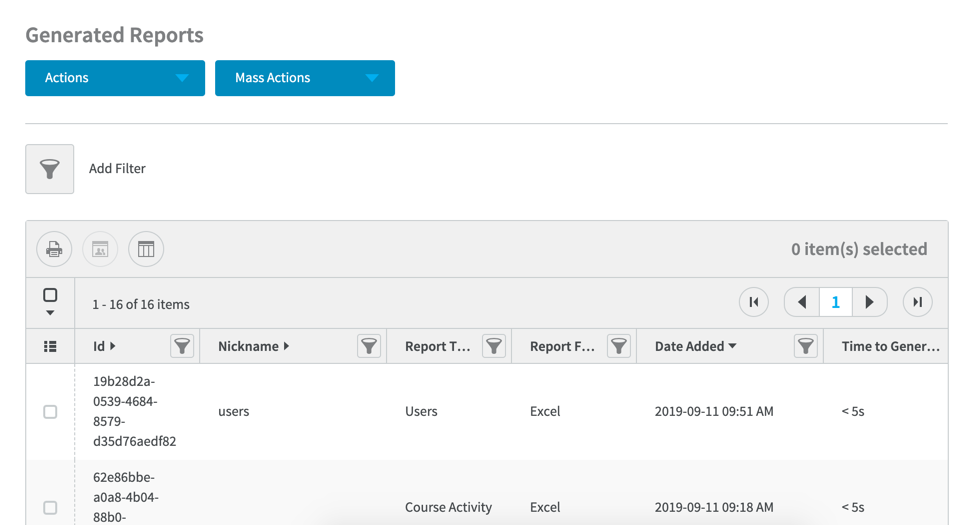Click the Report F... column header
Screen dimensions: 979x525
(x=563, y=346)
